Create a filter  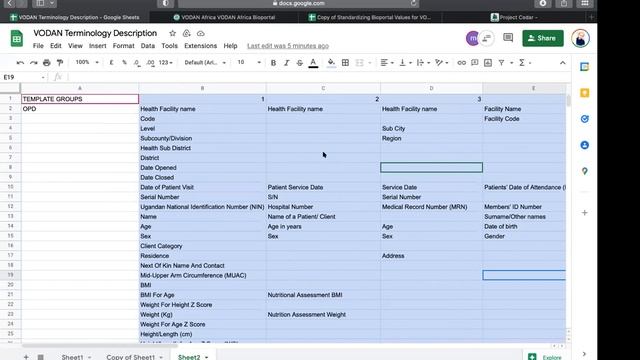501,63
